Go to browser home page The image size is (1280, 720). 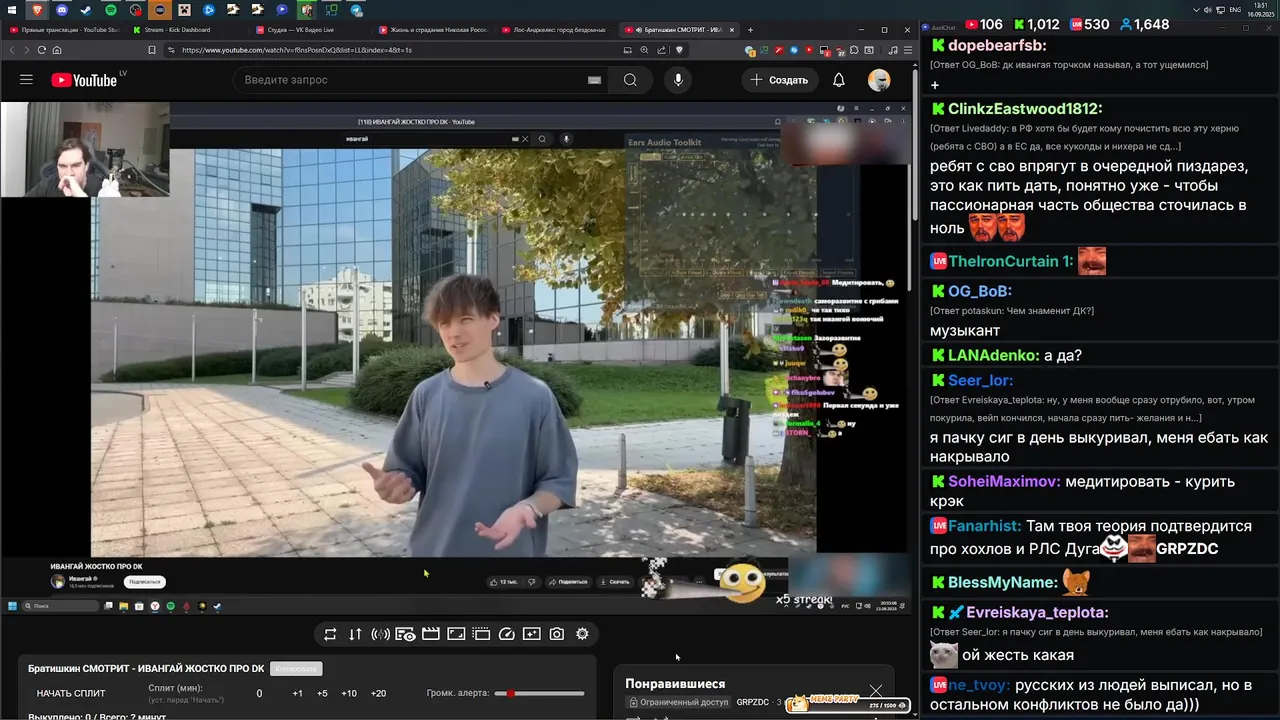click(x=57, y=50)
